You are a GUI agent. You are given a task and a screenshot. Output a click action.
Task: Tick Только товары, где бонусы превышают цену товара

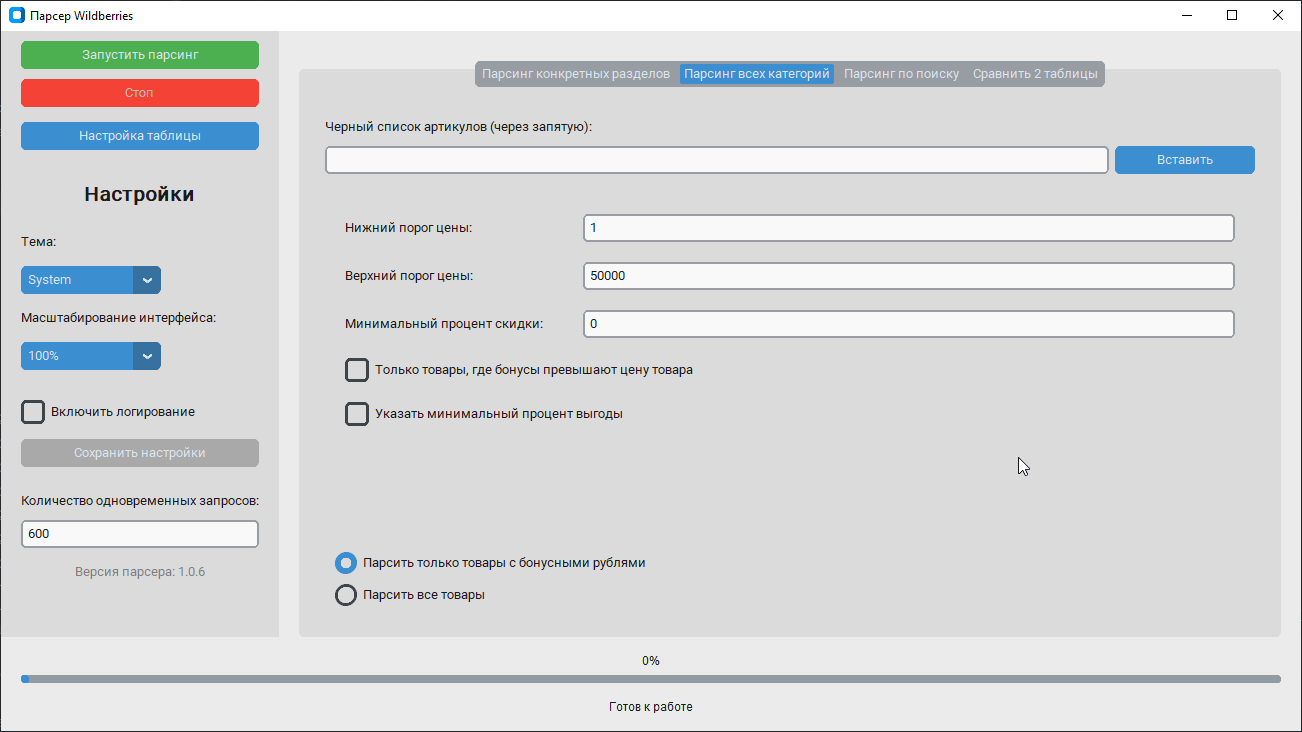tap(357, 370)
